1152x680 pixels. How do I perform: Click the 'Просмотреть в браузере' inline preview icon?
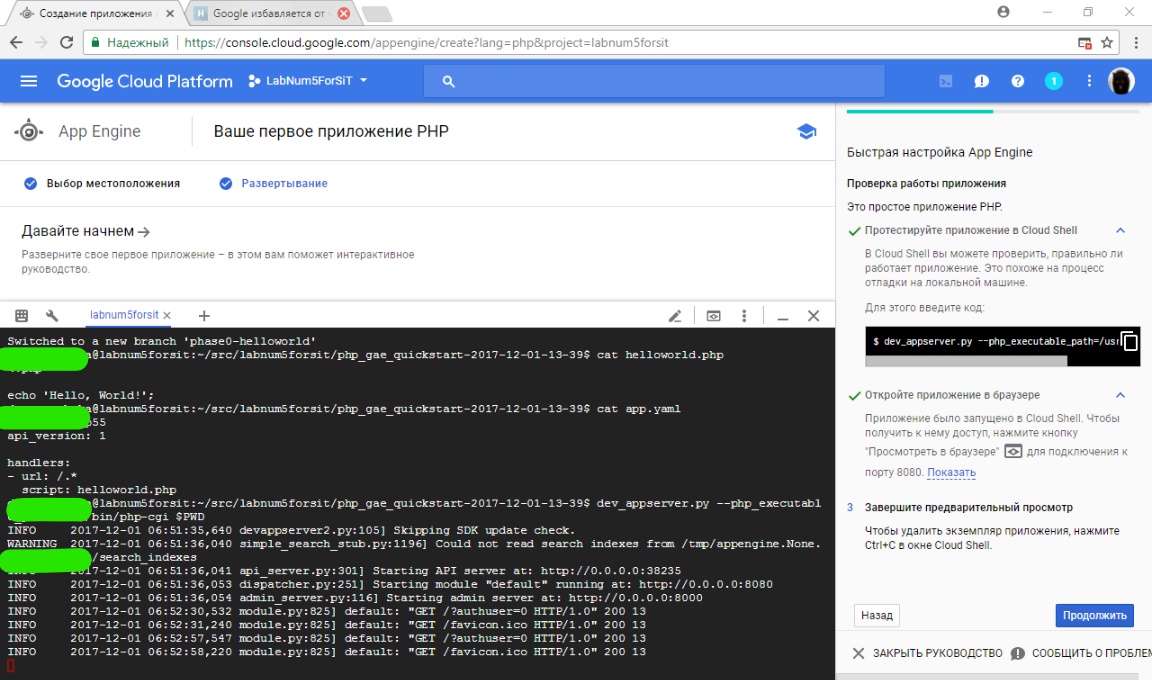(1013, 451)
